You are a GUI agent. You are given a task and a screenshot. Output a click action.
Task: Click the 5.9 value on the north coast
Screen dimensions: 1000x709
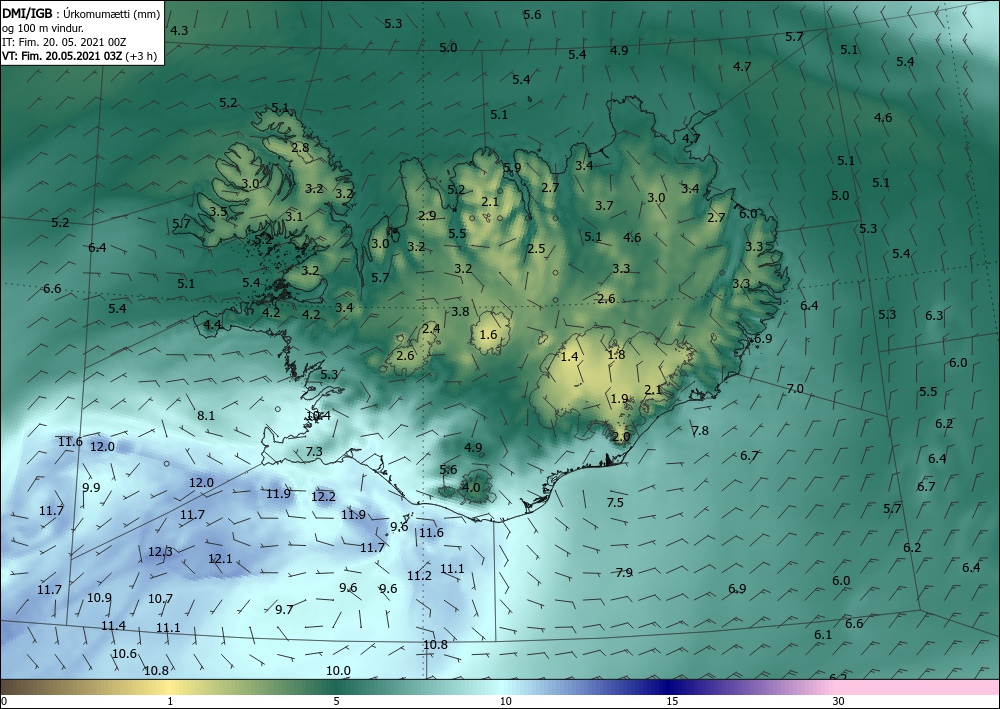point(512,168)
